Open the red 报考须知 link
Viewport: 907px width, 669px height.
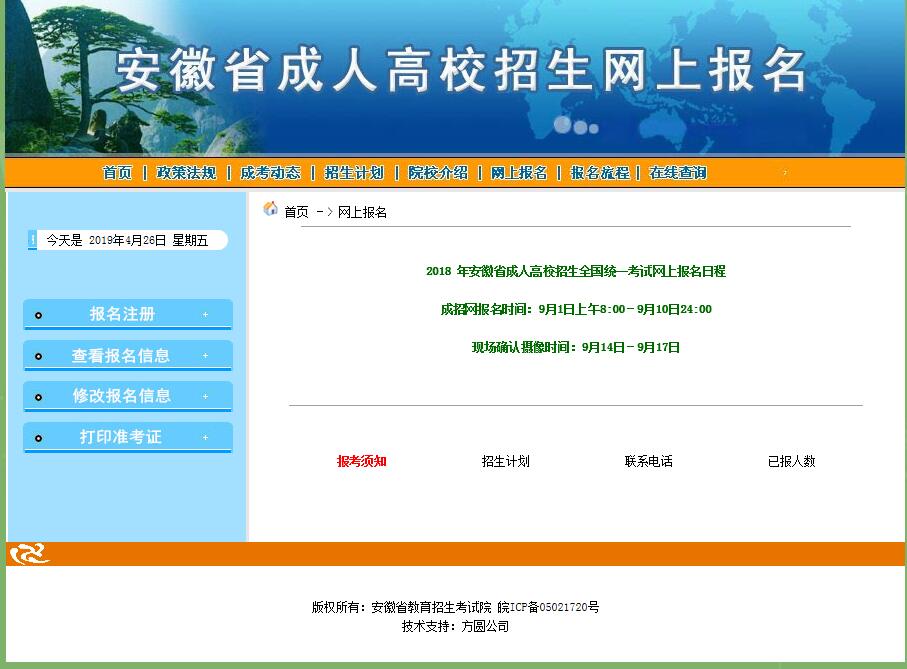click(362, 461)
